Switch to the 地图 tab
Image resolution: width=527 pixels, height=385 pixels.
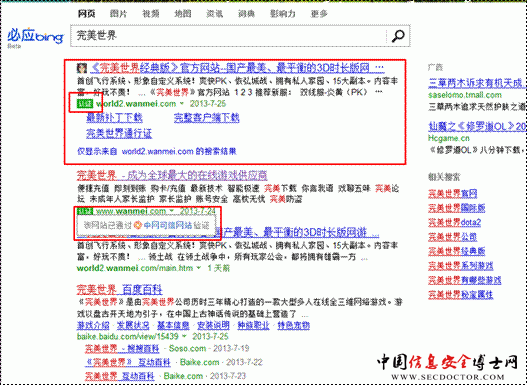183,14
